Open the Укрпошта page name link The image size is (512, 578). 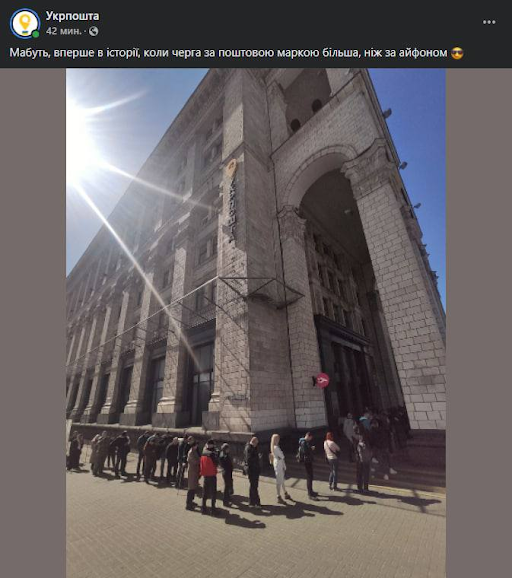tap(72, 16)
